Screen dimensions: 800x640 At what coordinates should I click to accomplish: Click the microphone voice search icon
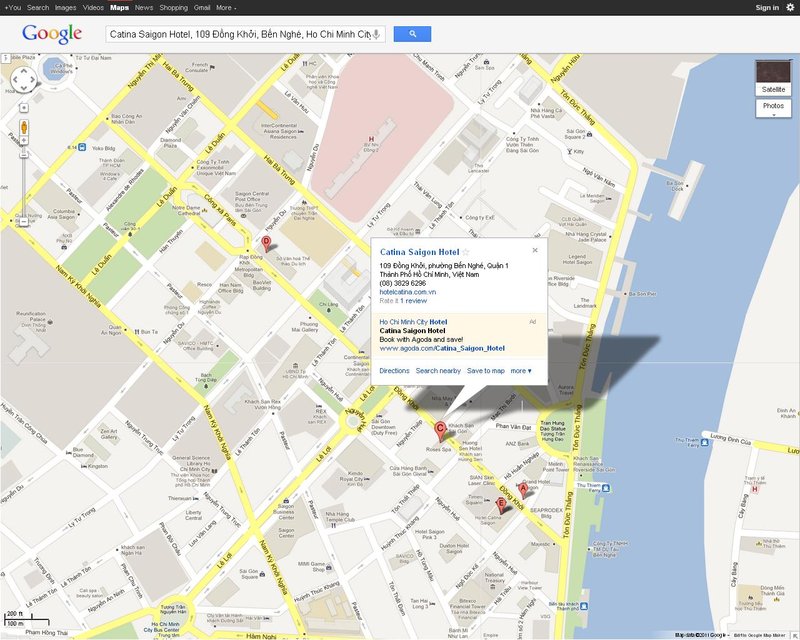[377, 34]
